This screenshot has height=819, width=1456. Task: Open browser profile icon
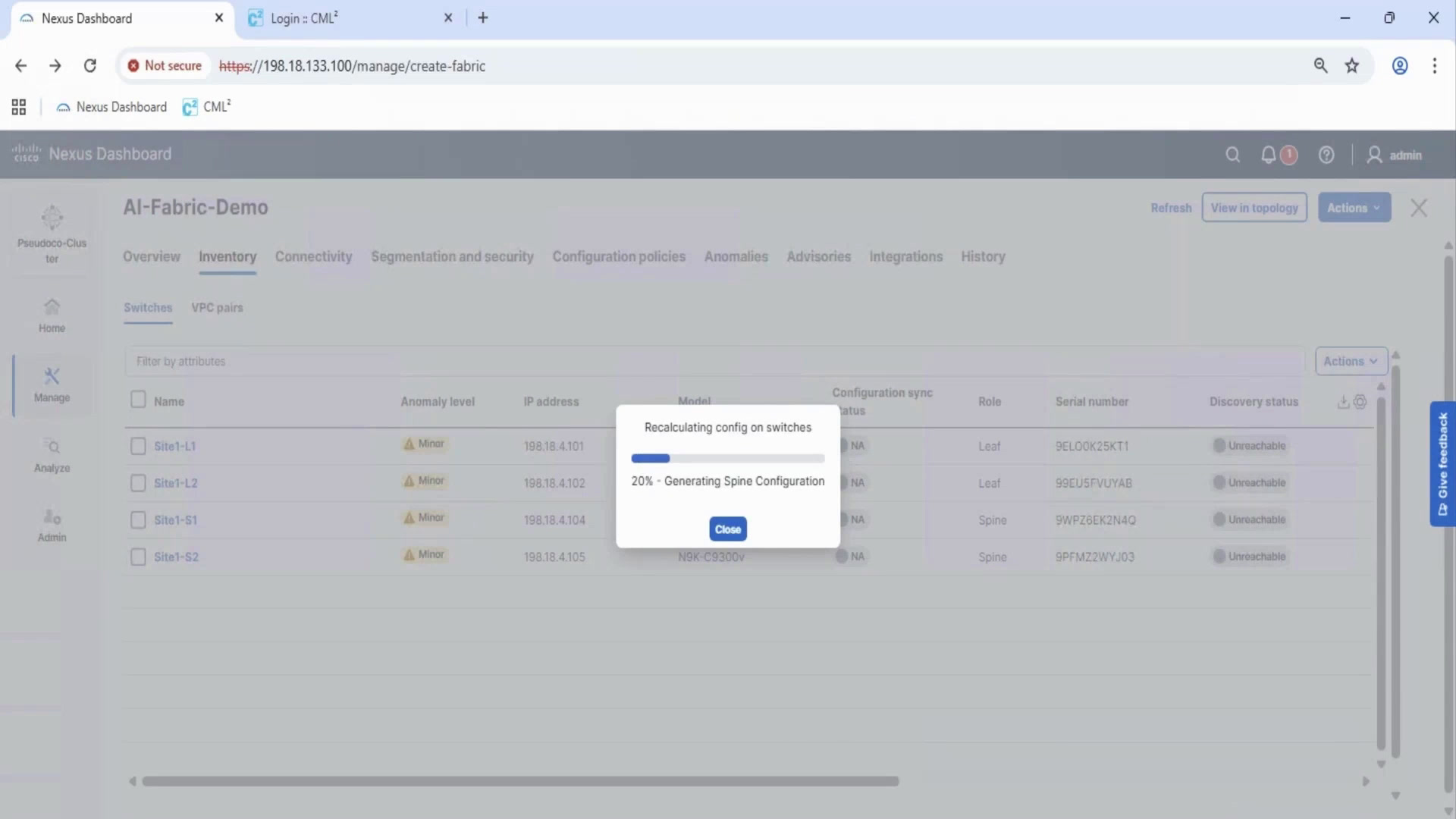click(1400, 66)
